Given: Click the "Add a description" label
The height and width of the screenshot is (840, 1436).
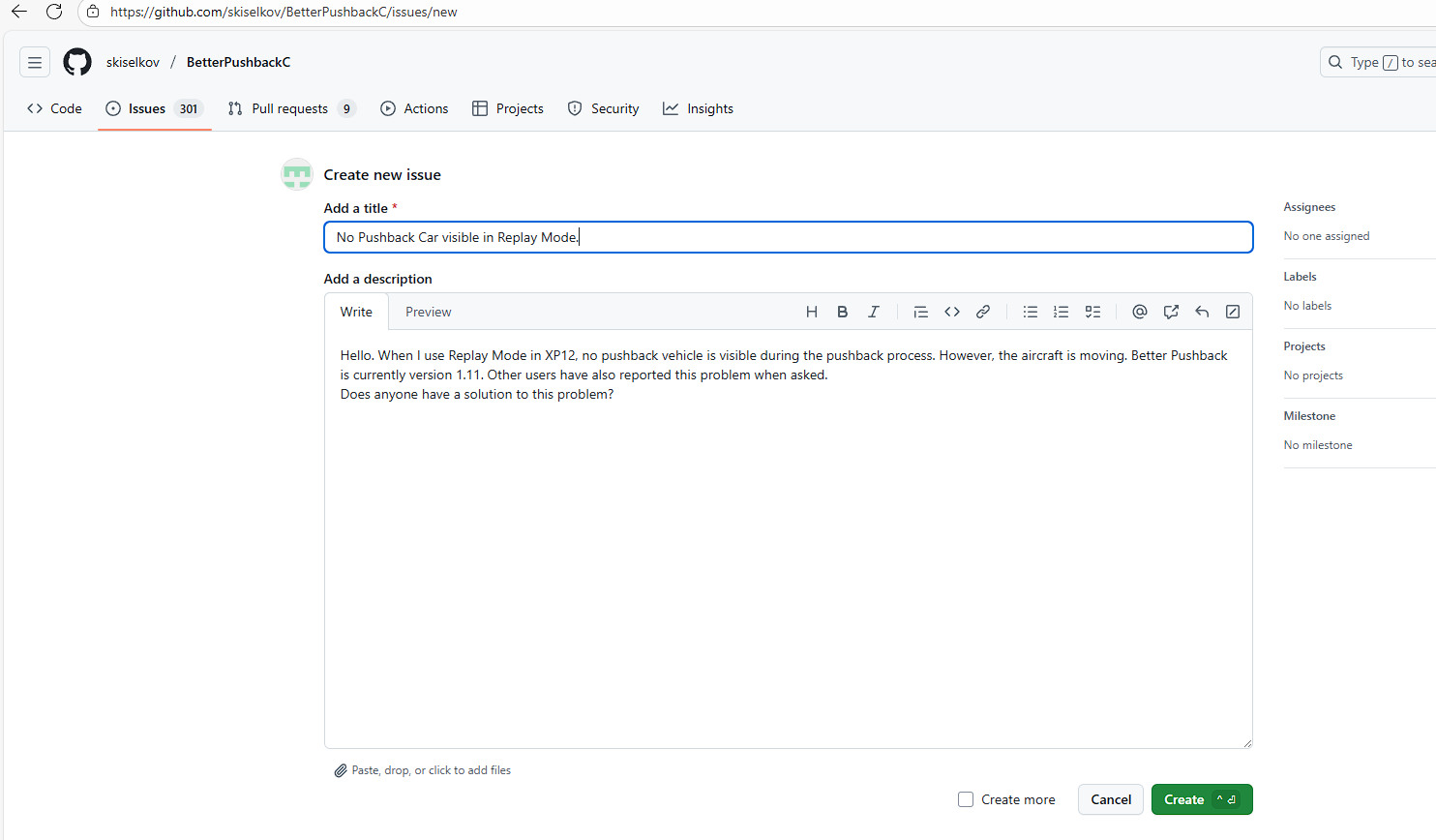Looking at the screenshot, I should tap(378, 279).
